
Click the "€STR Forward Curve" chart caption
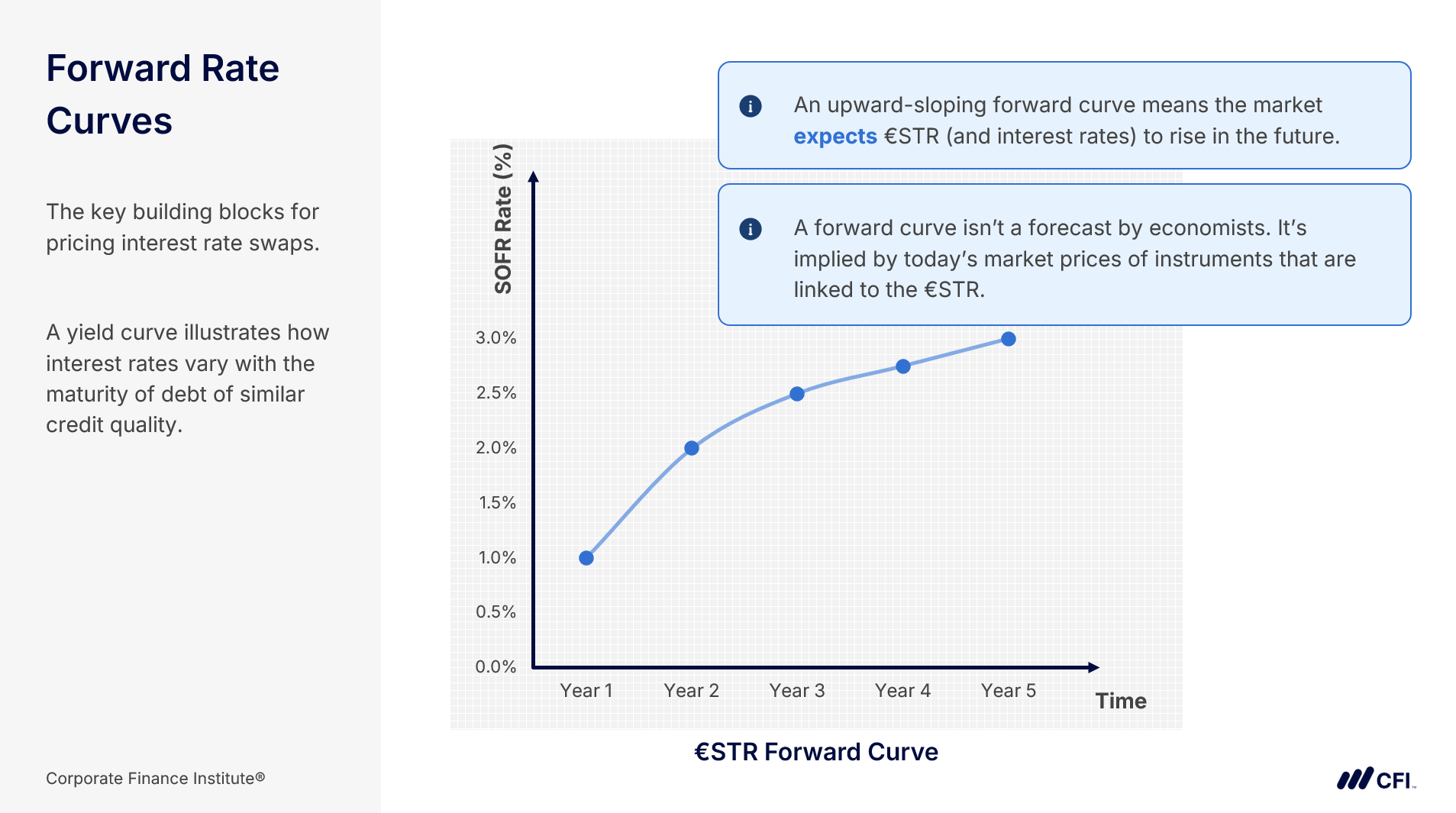[815, 752]
